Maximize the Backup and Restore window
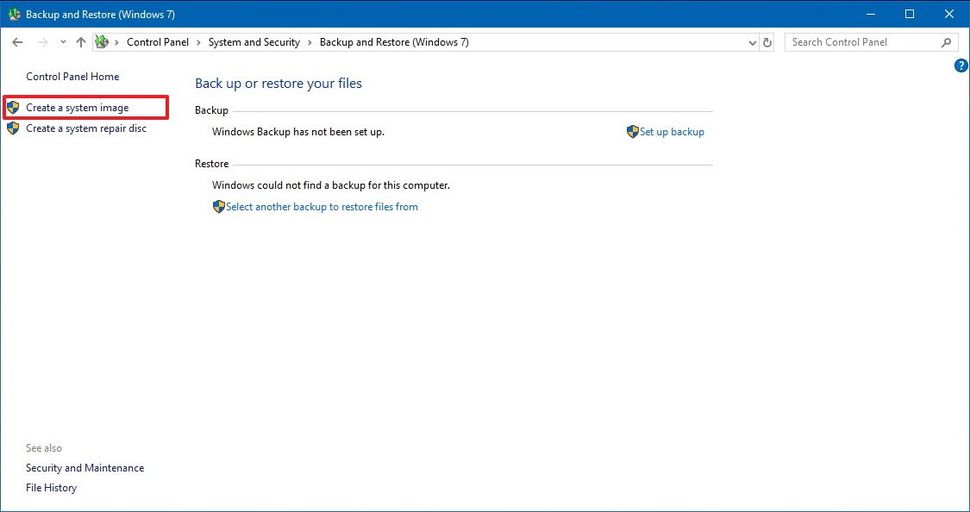The height and width of the screenshot is (512, 970). pos(909,14)
